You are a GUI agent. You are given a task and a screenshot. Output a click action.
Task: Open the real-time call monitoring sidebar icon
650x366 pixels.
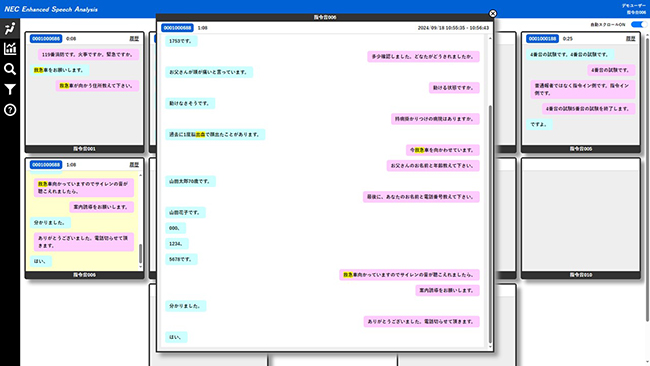coord(10,28)
